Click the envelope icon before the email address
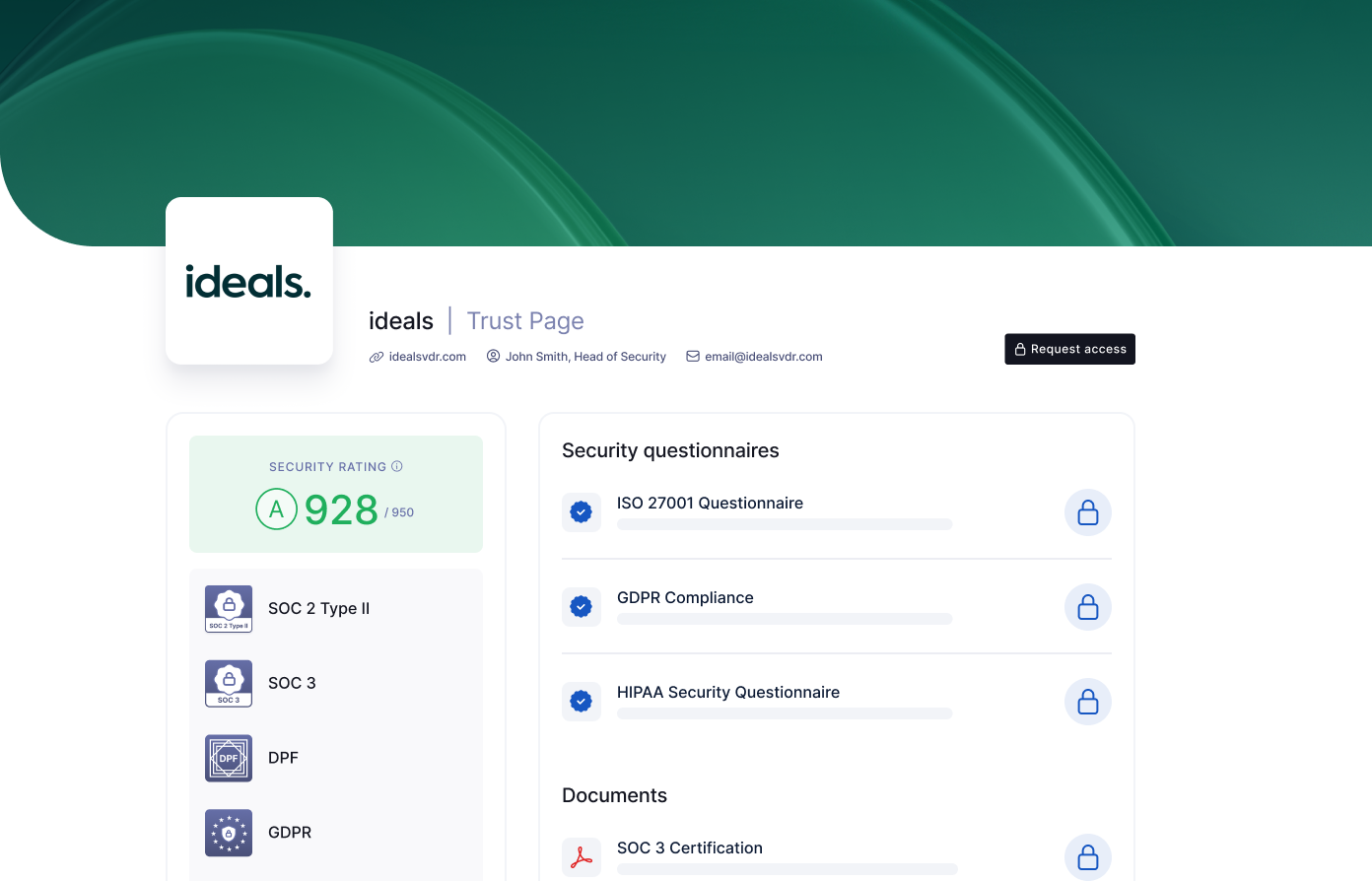The height and width of the screenshot is (881, 1372). pyautogui.click(x=693, y=356)
